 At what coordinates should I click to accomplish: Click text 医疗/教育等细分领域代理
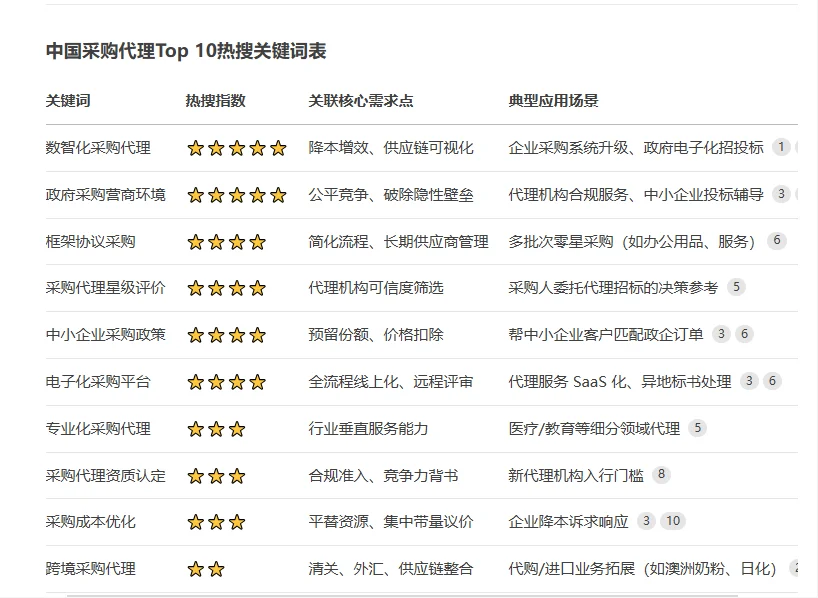(594, 428)
